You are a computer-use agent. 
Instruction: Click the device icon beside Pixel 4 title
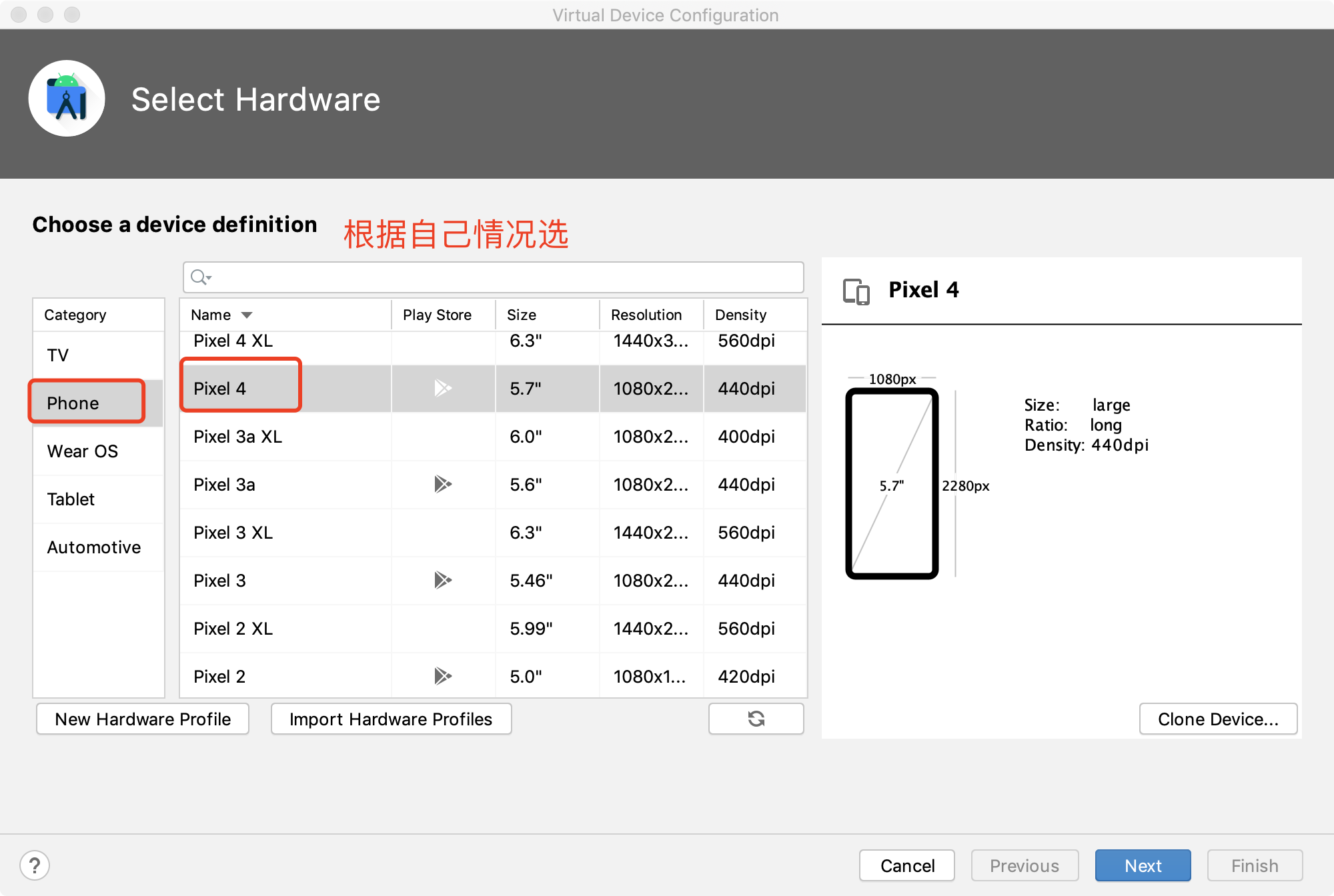tap(856, 291)
